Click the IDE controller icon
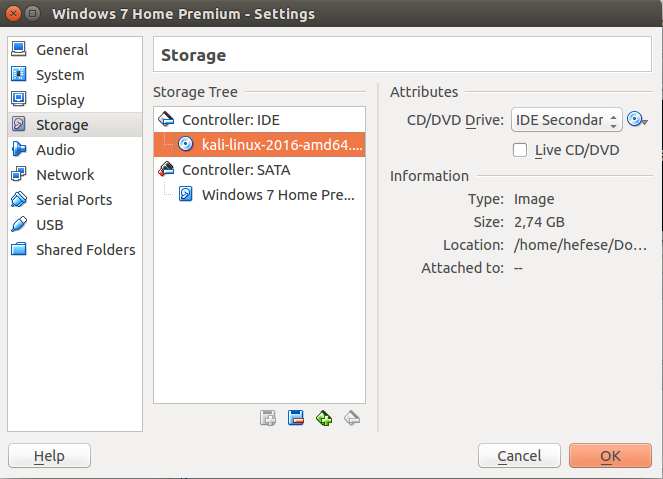Viewport: 663px width, 479px height. (166, 119)
